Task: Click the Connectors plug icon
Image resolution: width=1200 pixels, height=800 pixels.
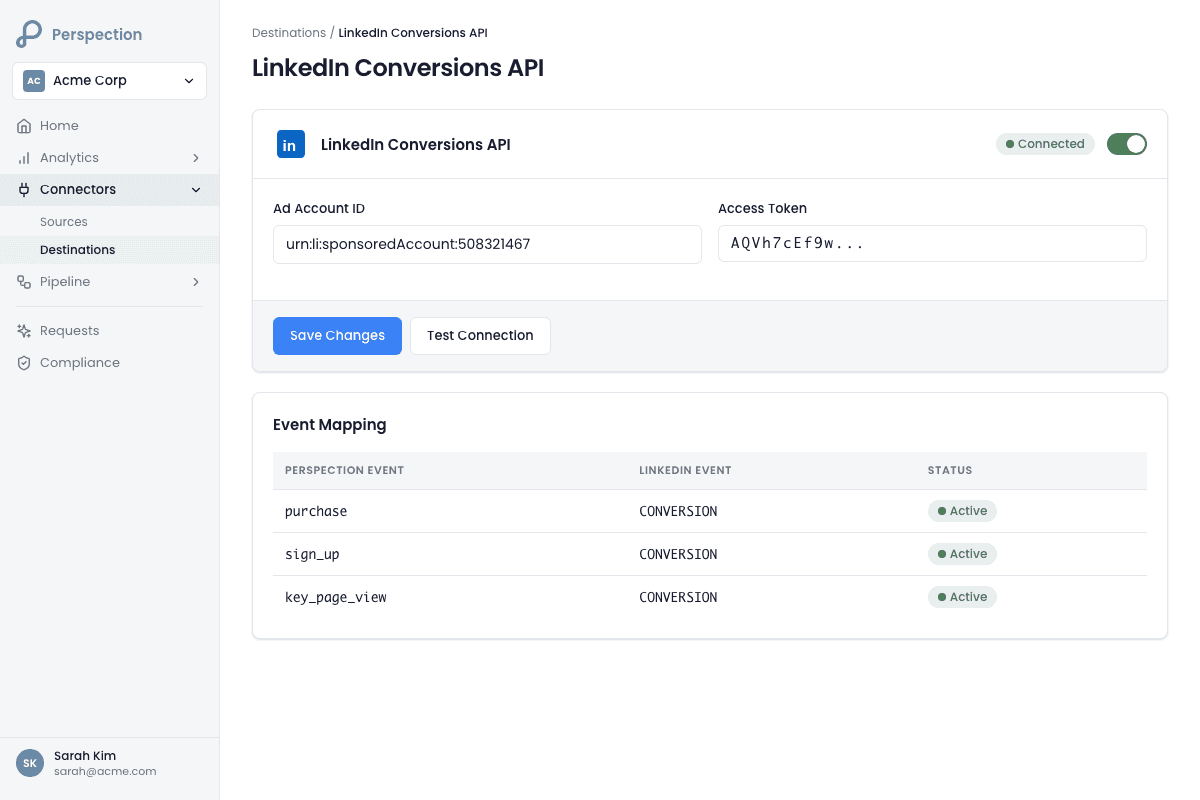Action: coord(24,190)
